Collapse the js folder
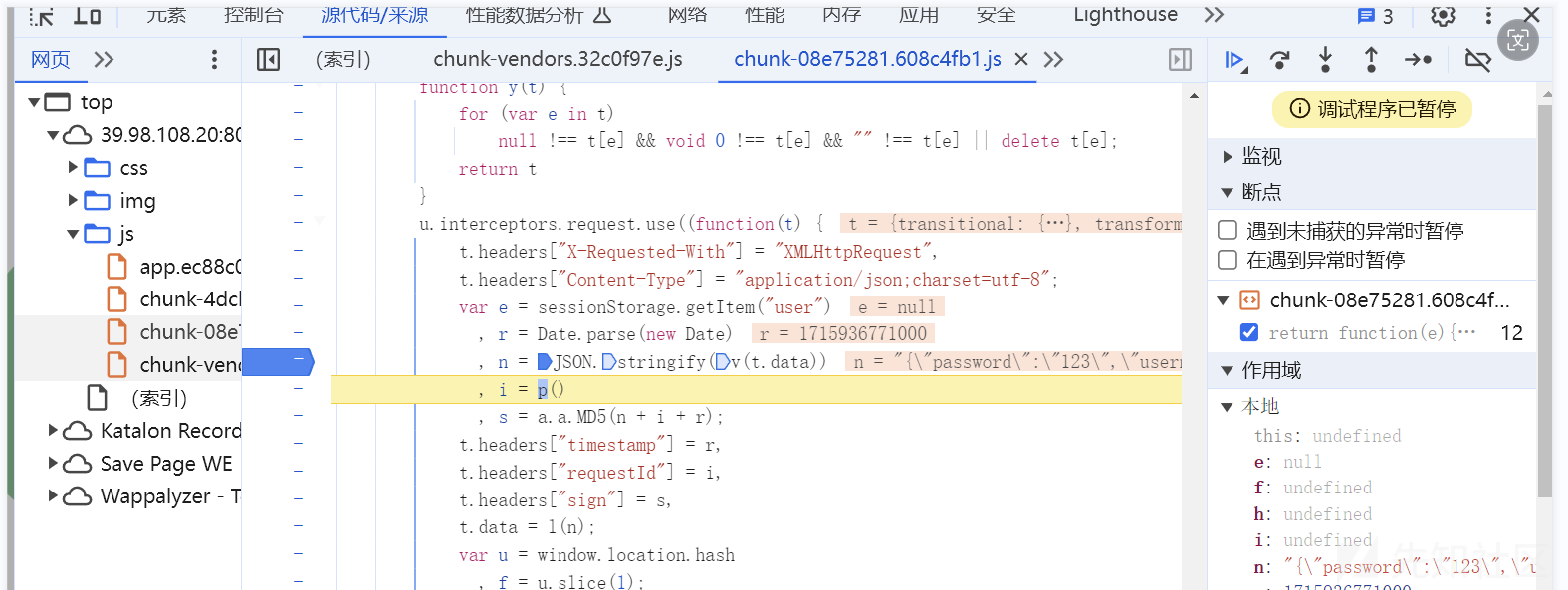 [x=73, y=234]
